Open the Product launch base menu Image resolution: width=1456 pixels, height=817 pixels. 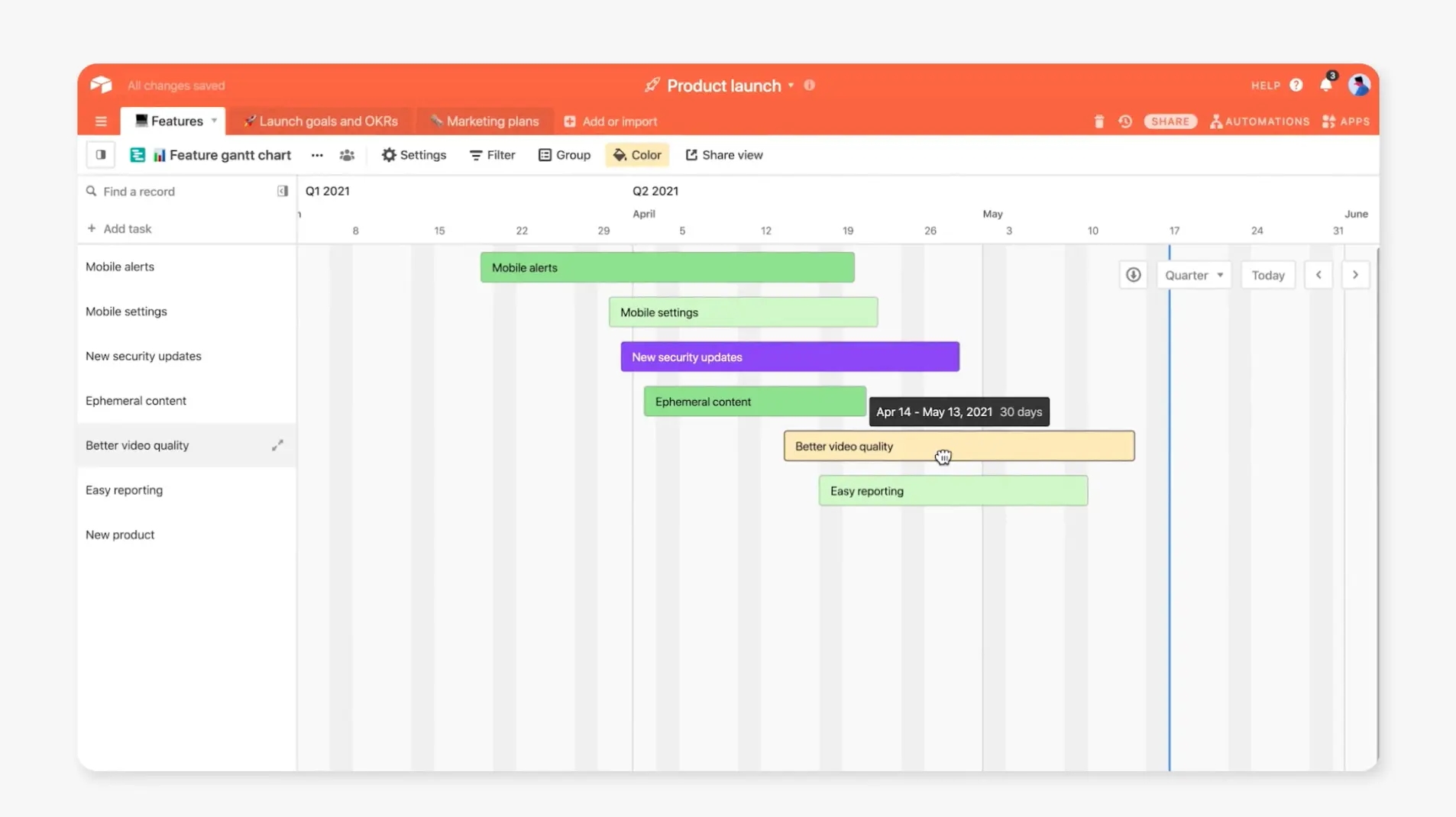[792, 86]
